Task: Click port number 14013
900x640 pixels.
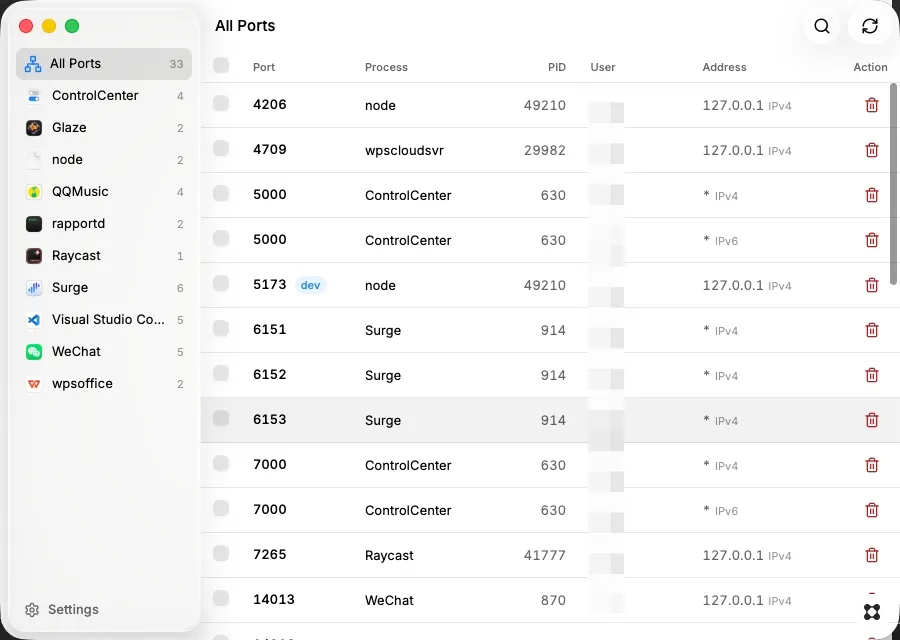Action: 274,600
